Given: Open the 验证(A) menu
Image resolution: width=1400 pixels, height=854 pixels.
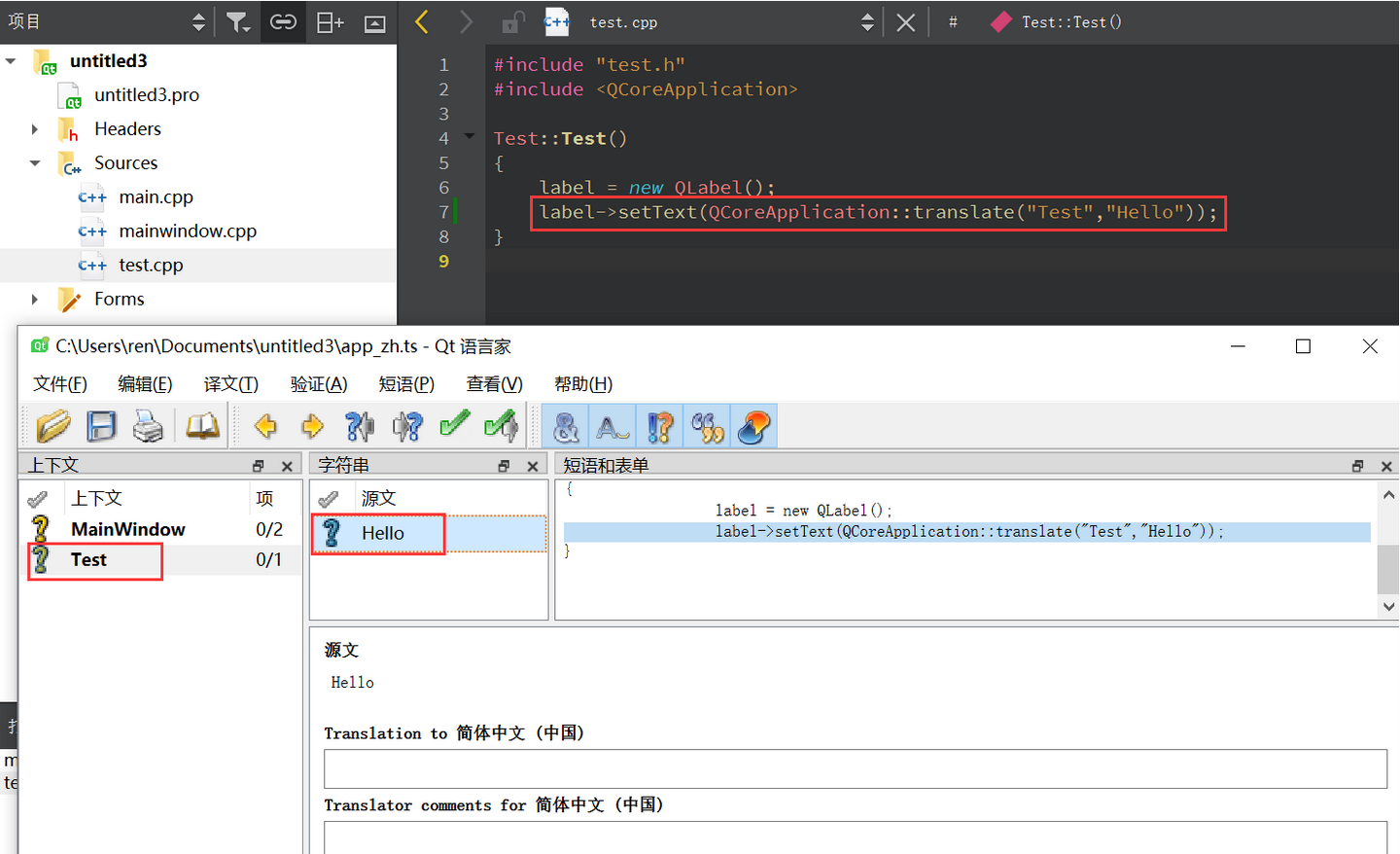Looking at the screenshot, I should tap(319, 383).
